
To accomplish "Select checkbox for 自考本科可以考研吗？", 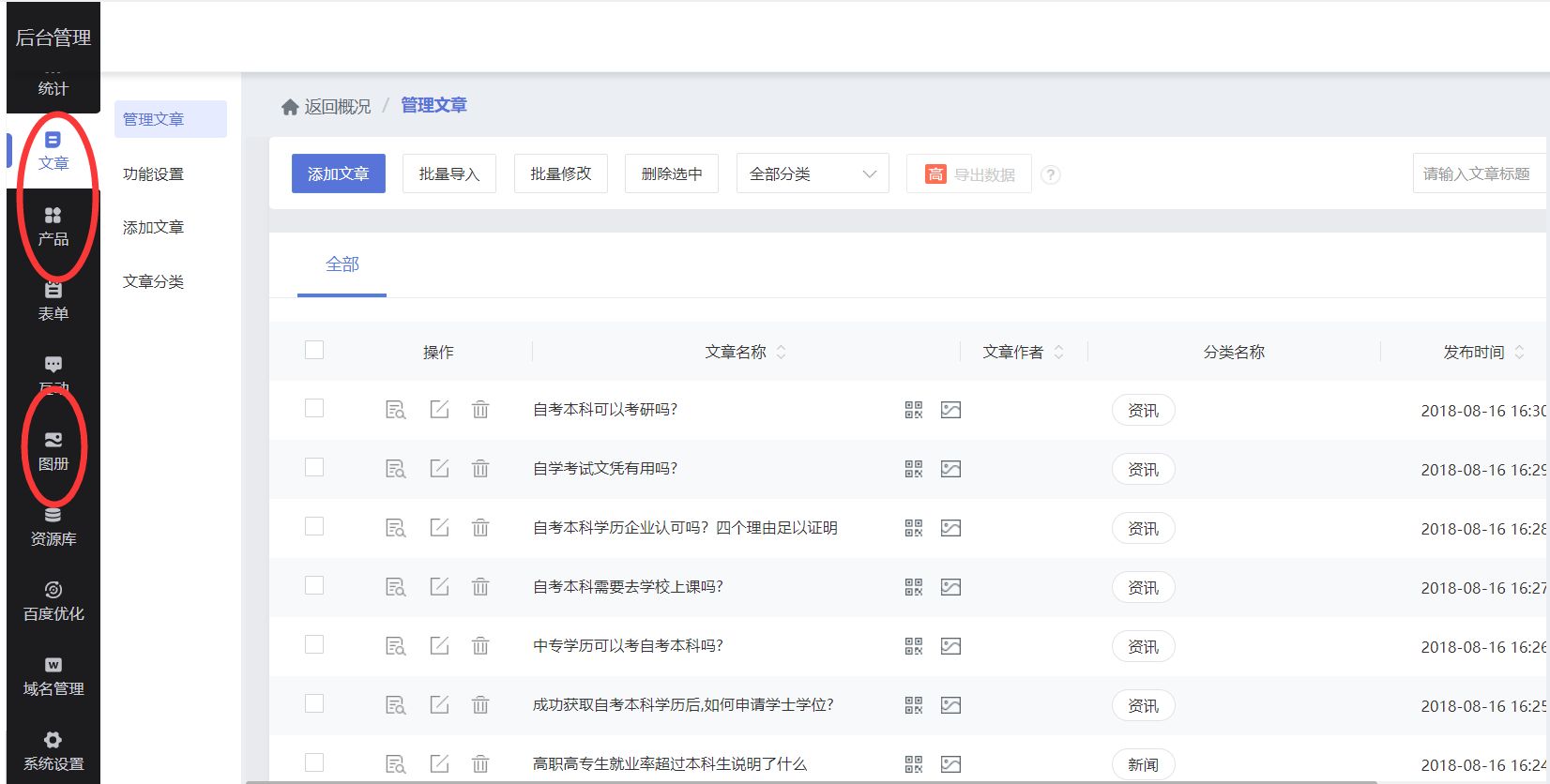I will 314,408.
